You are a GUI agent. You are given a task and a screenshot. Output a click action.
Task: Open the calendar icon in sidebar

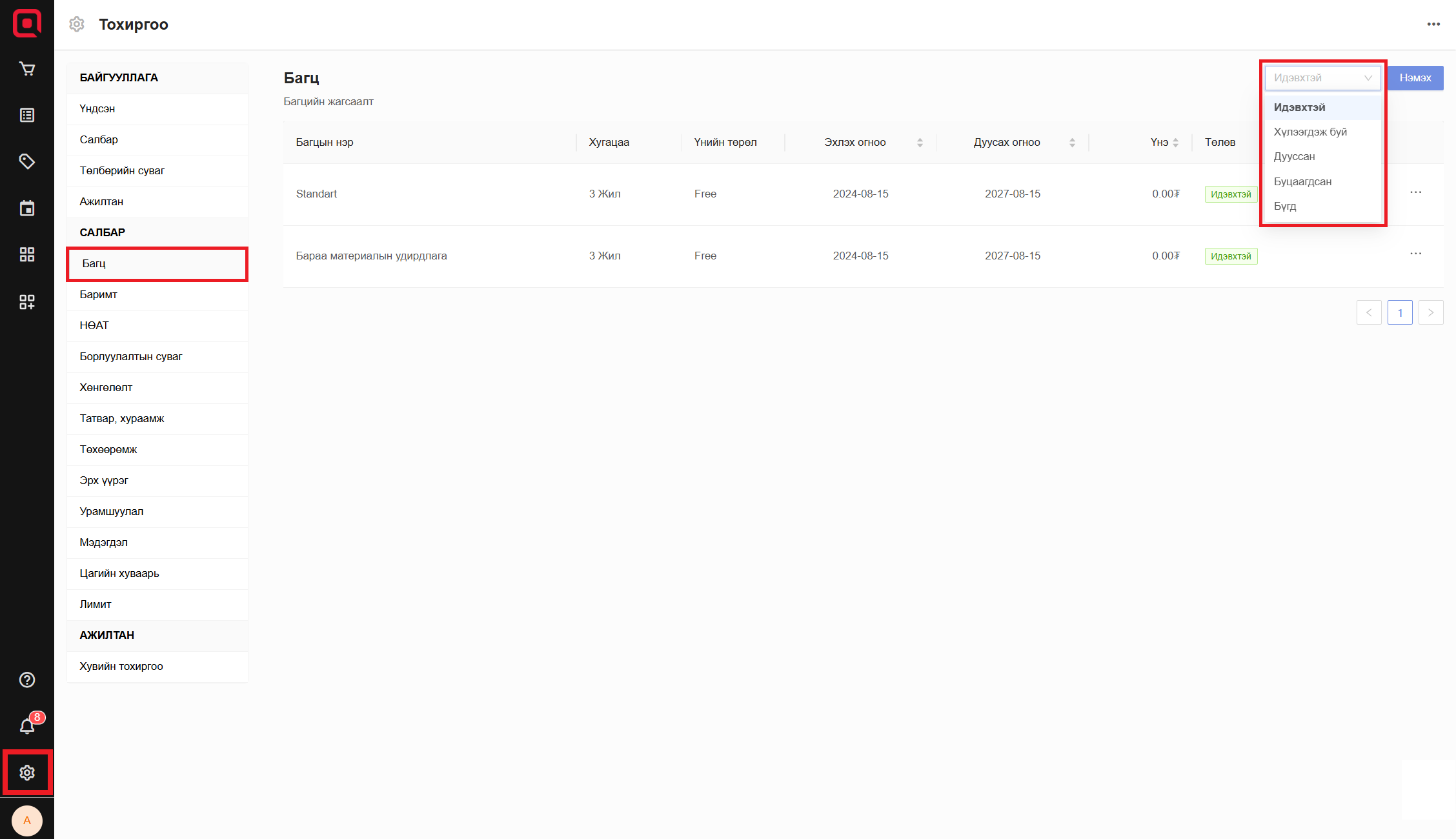click(27, 208)
